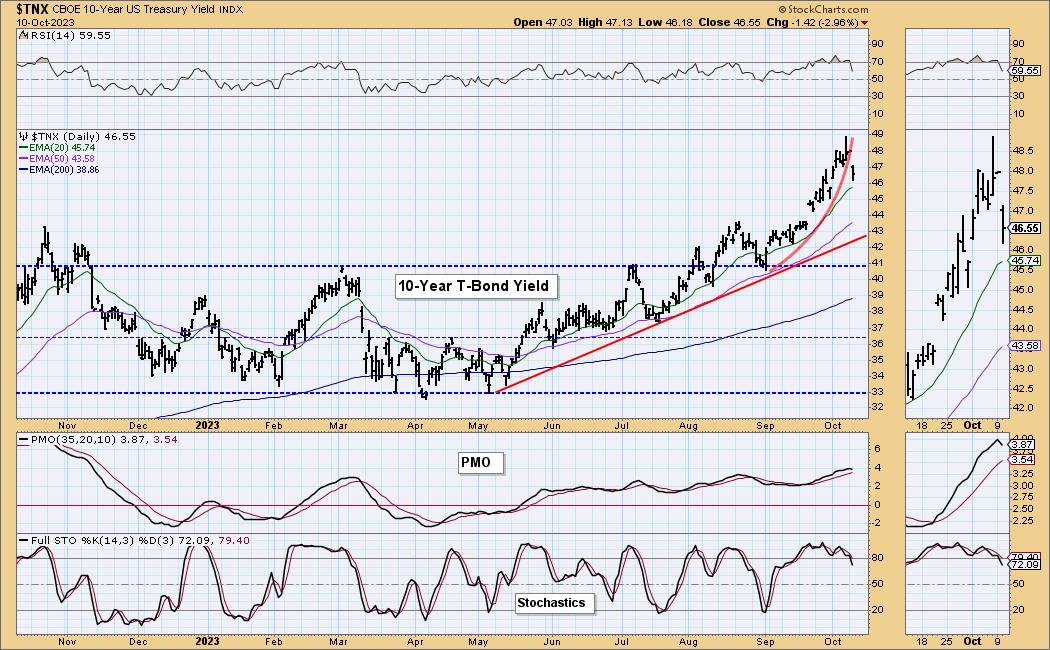This screenshot has height=650, width=1050.
Task: Click the bar-chart icon before '$TNX (Daily)'
Action: [23, 136]
